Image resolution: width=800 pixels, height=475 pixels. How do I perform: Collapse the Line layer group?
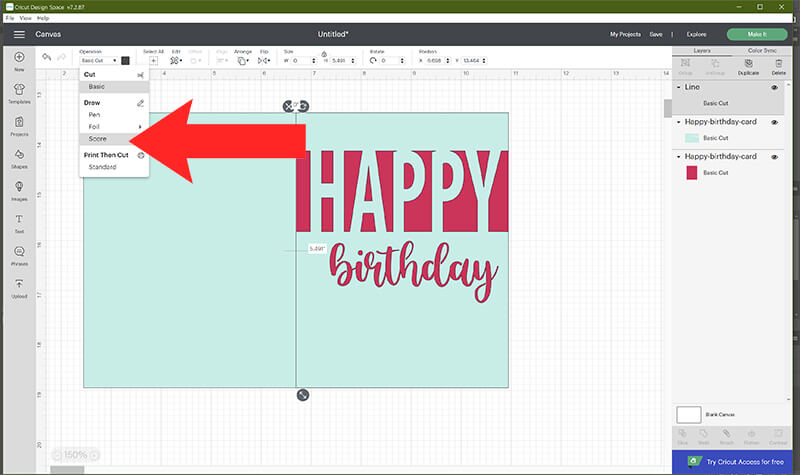tap(679, 88)
